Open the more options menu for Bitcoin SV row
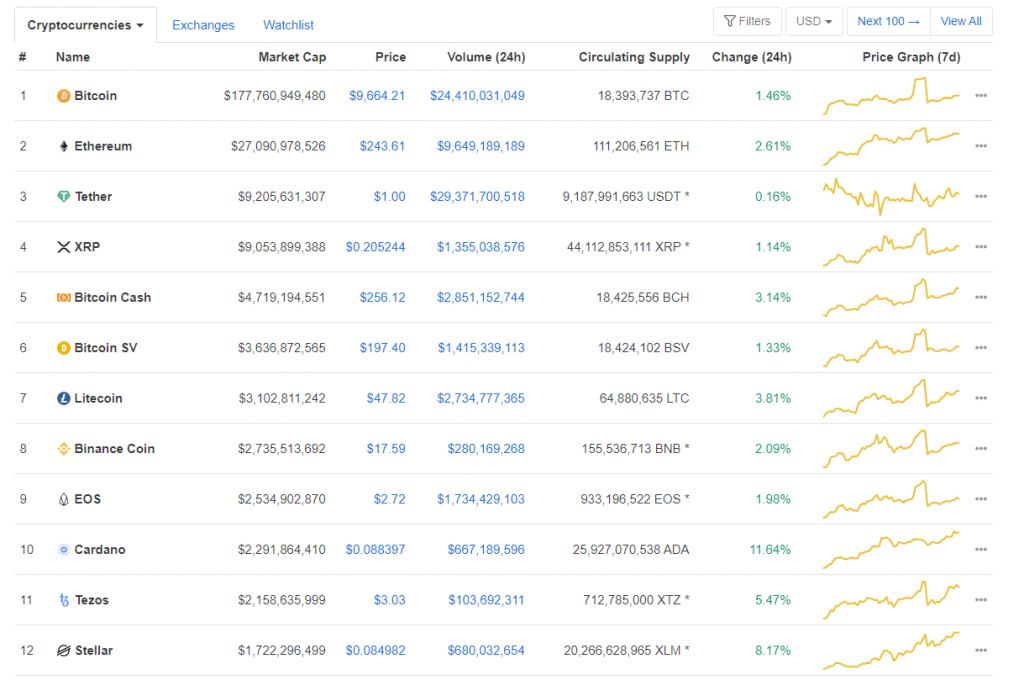 pyautogui.click(x=980, y=348)
